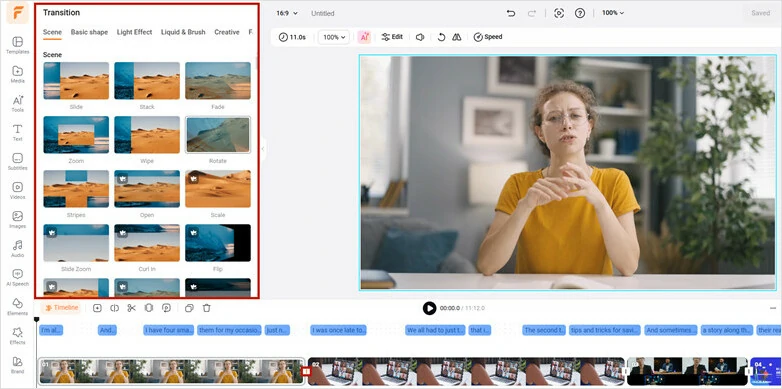Select the Stripes transition thumbnail

pyautogui.click(x=76, y=189)
